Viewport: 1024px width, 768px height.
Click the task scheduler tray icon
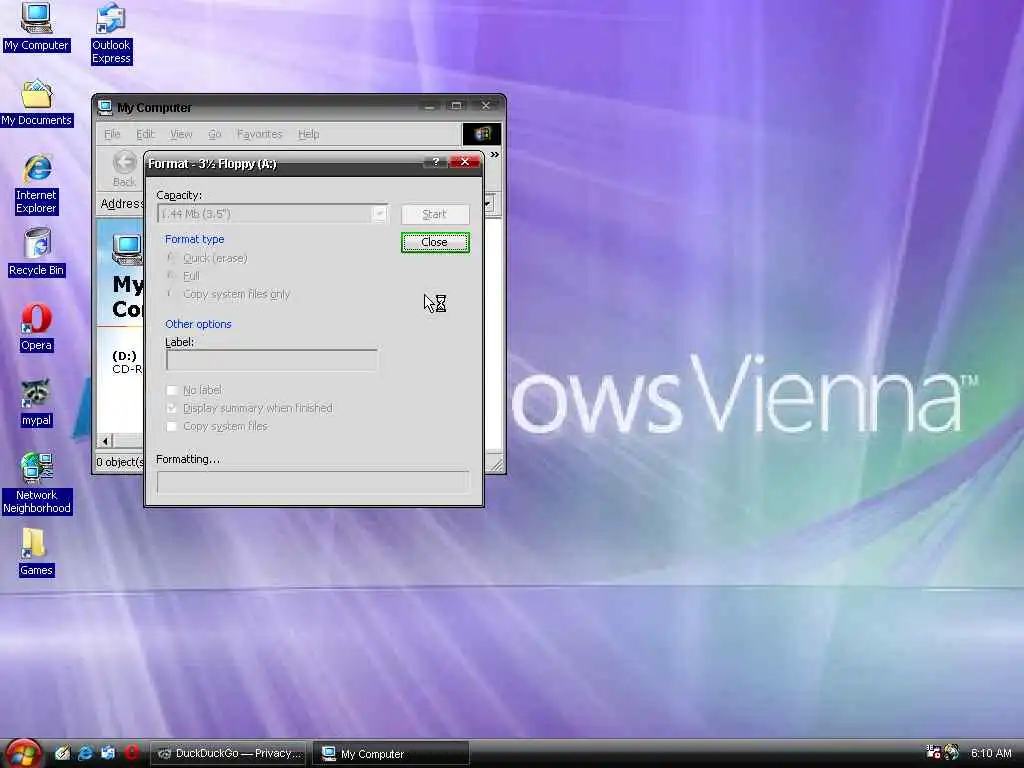(933, 752)
